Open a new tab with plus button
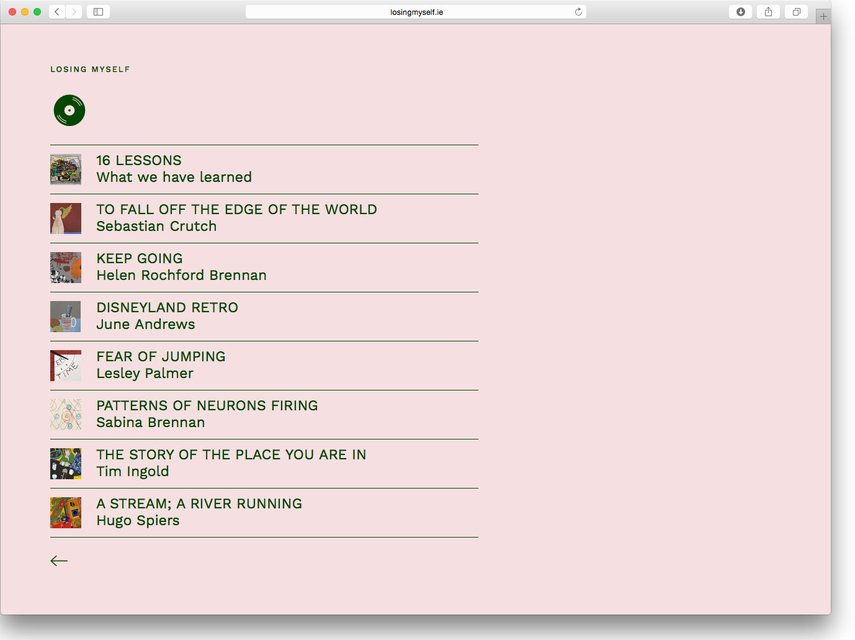Screen dimensions: 855x640 [823, 16]
